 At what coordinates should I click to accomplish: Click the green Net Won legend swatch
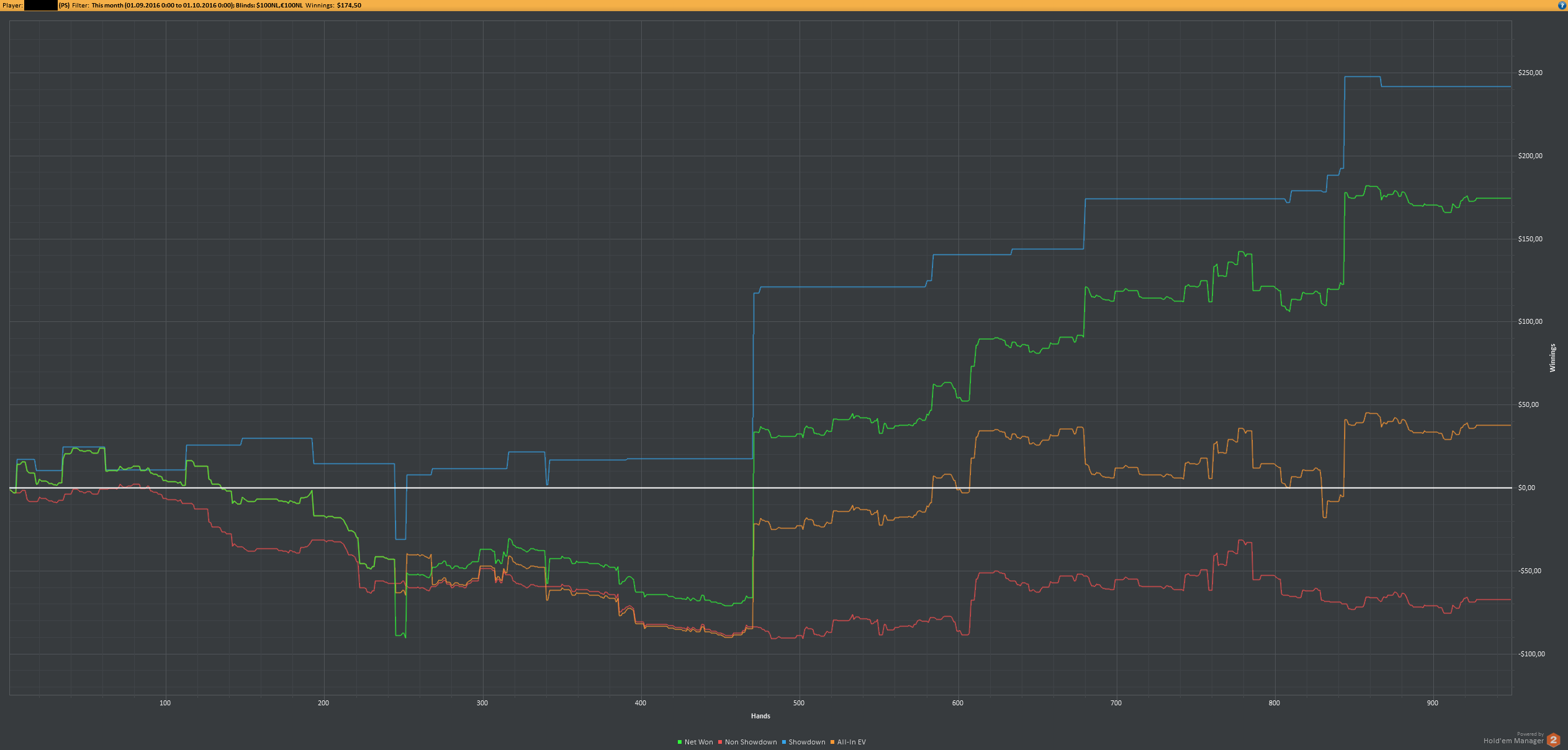[680, 742]
